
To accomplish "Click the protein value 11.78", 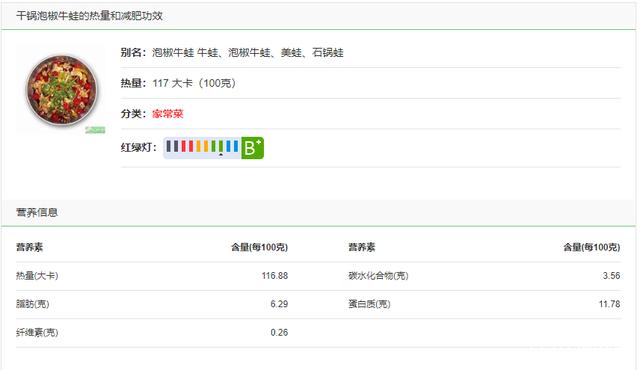I will click(609, 304).
